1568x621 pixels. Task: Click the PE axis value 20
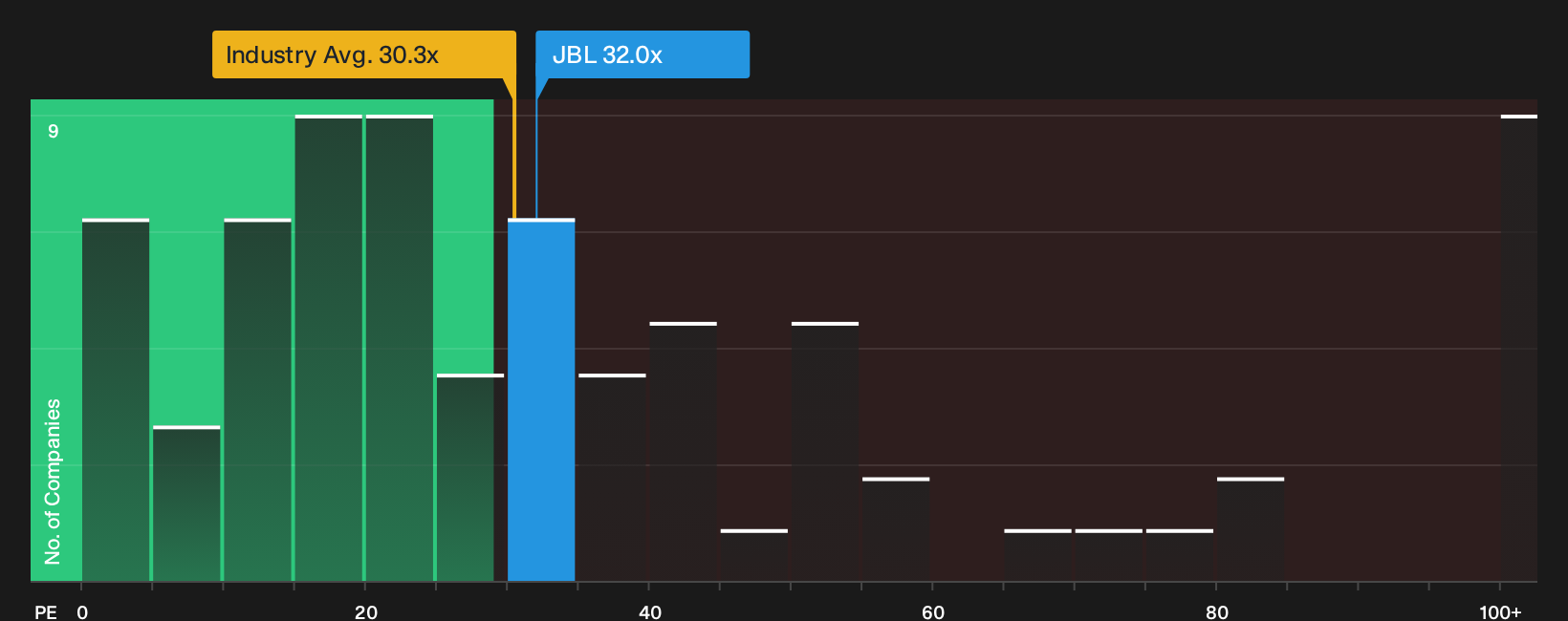click(366, 611)
